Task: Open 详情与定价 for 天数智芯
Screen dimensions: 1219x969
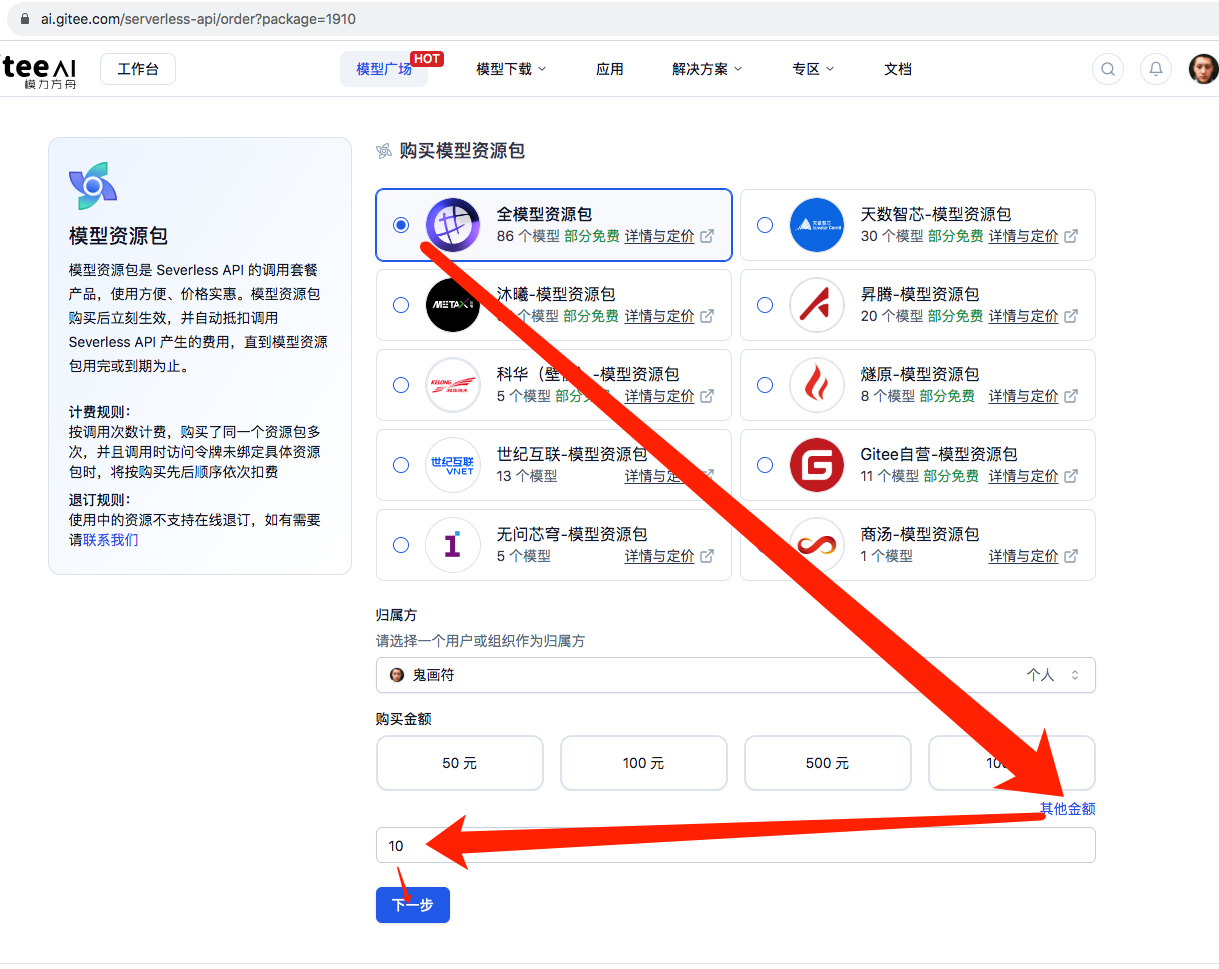Action: coord(1023,236)
